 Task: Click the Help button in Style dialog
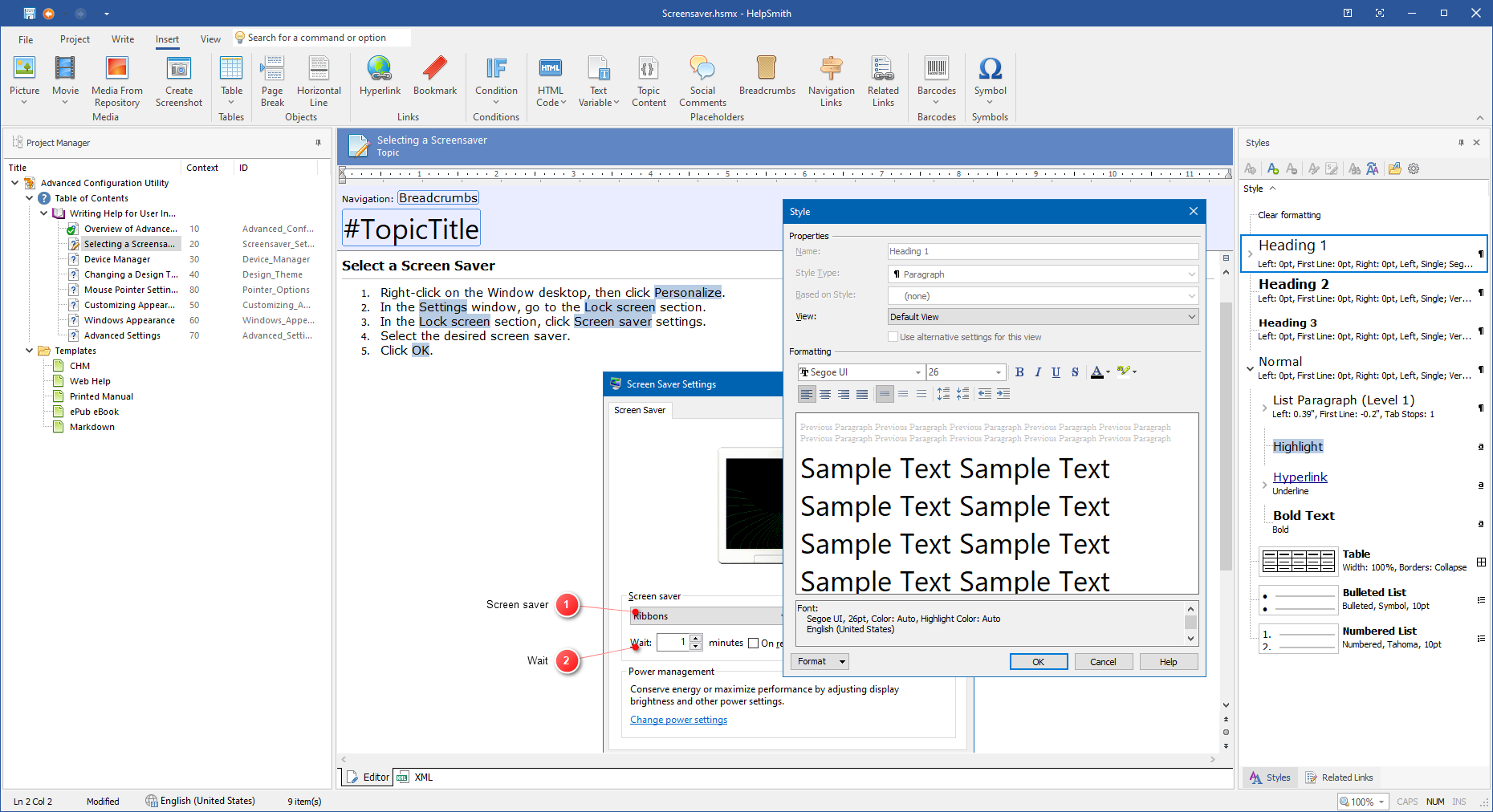1168,662
